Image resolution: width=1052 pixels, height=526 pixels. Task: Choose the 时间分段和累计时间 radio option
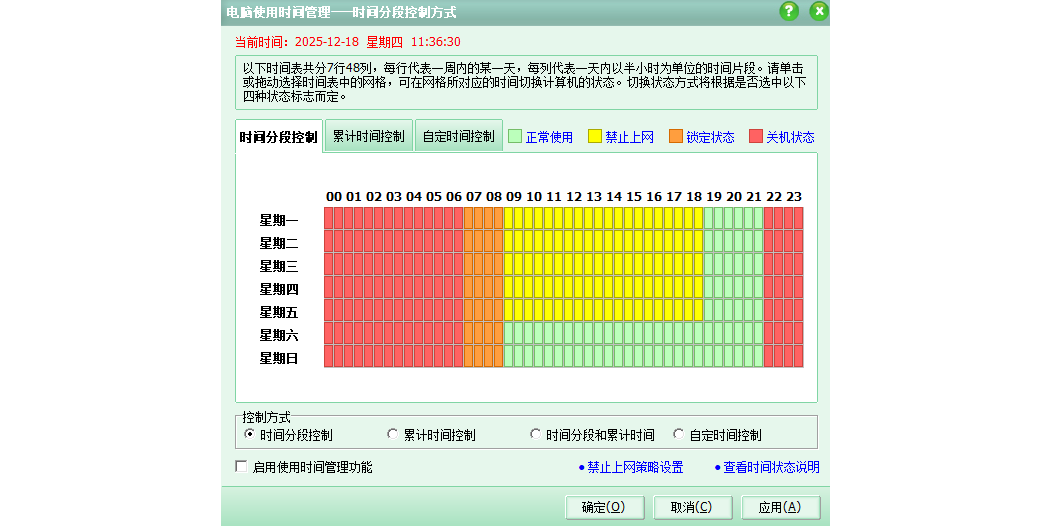(536, 435)
